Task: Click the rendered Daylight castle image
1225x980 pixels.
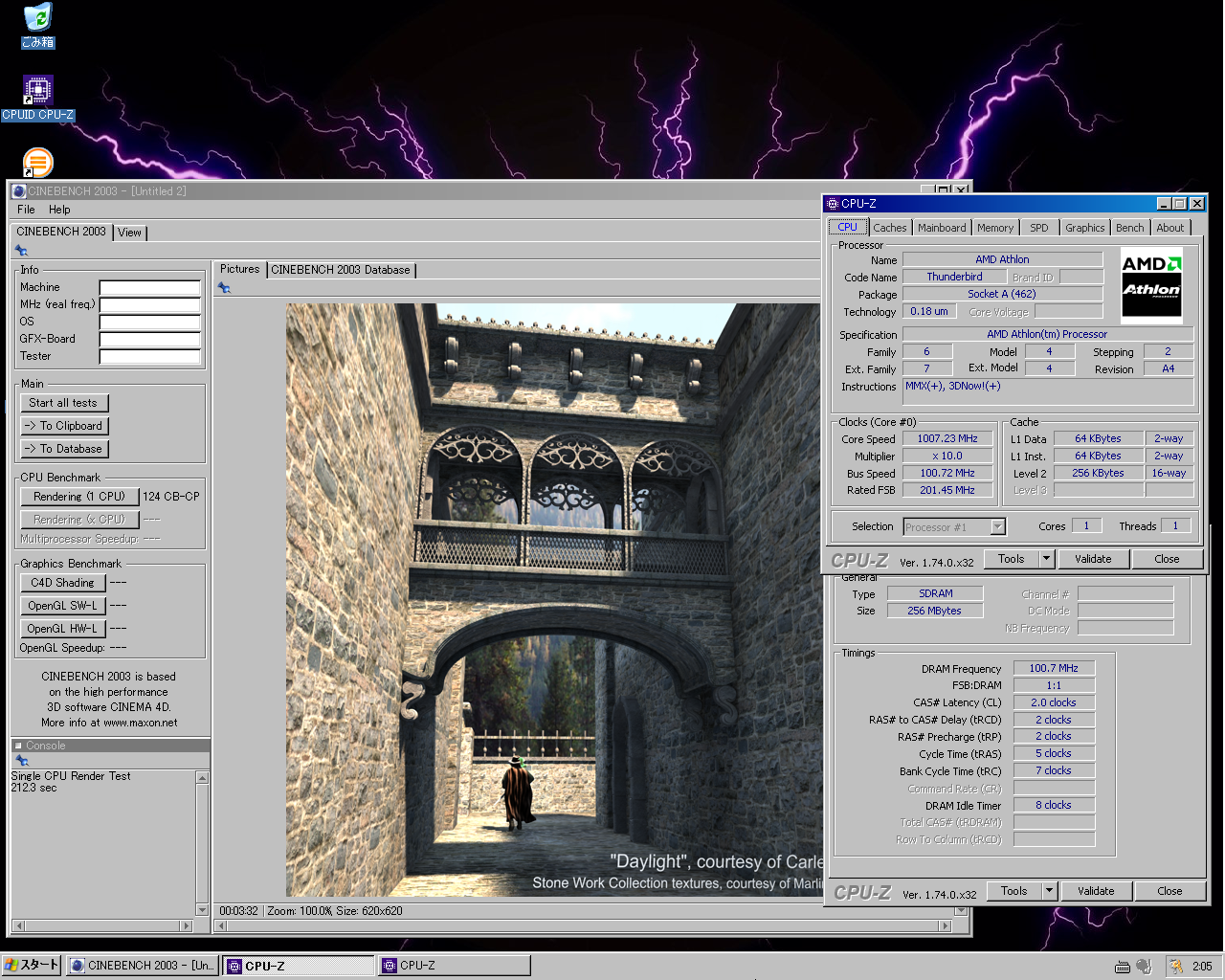Action: pos(554,600)
